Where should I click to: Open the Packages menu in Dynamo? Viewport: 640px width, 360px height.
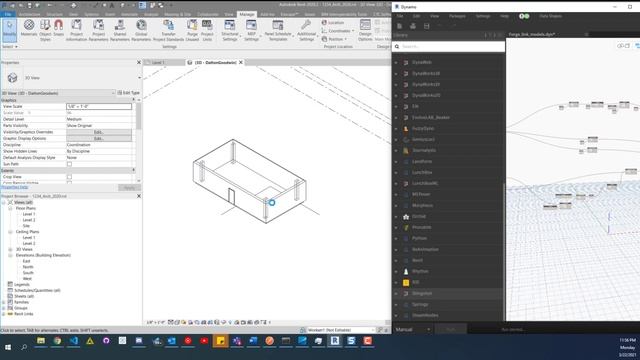click(457, 16)
